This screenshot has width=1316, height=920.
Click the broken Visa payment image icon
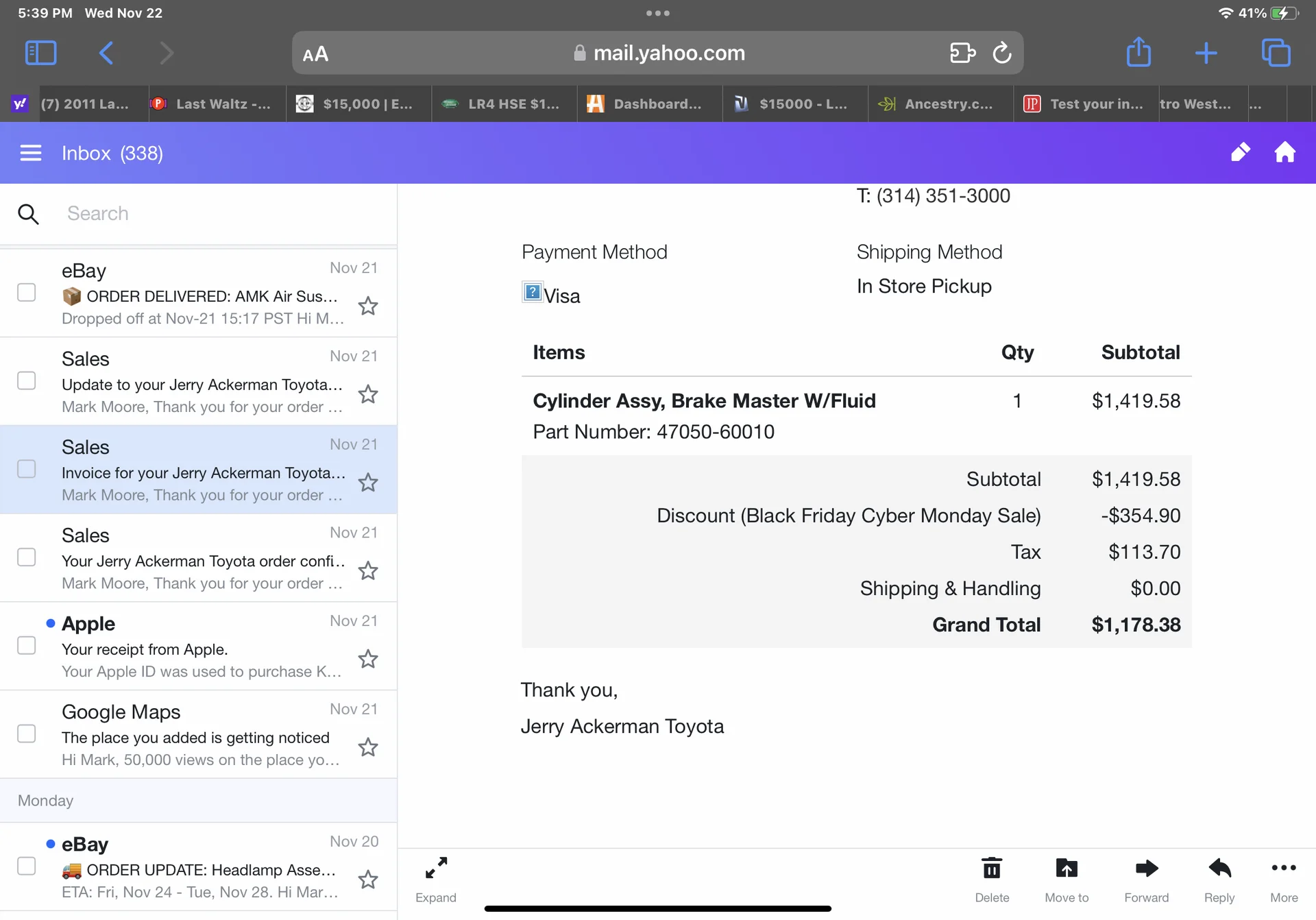533,292
